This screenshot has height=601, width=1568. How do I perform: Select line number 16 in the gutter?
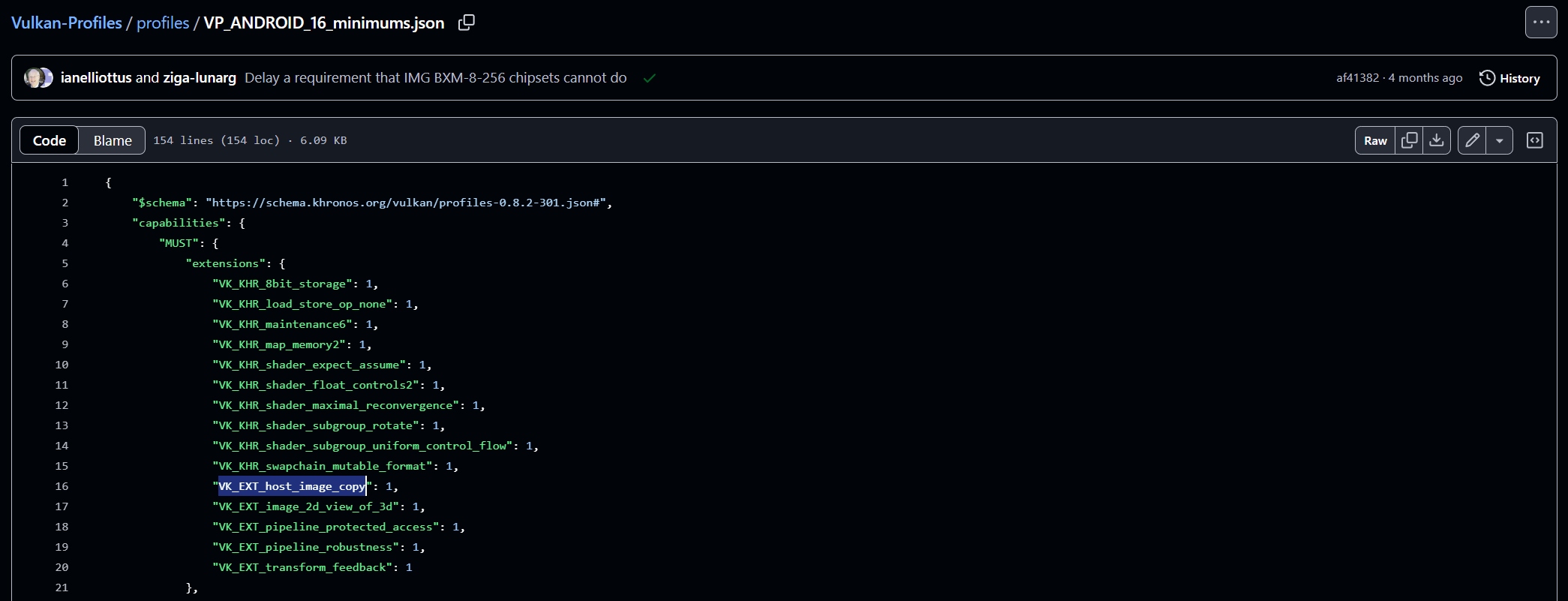click(62, 486)
